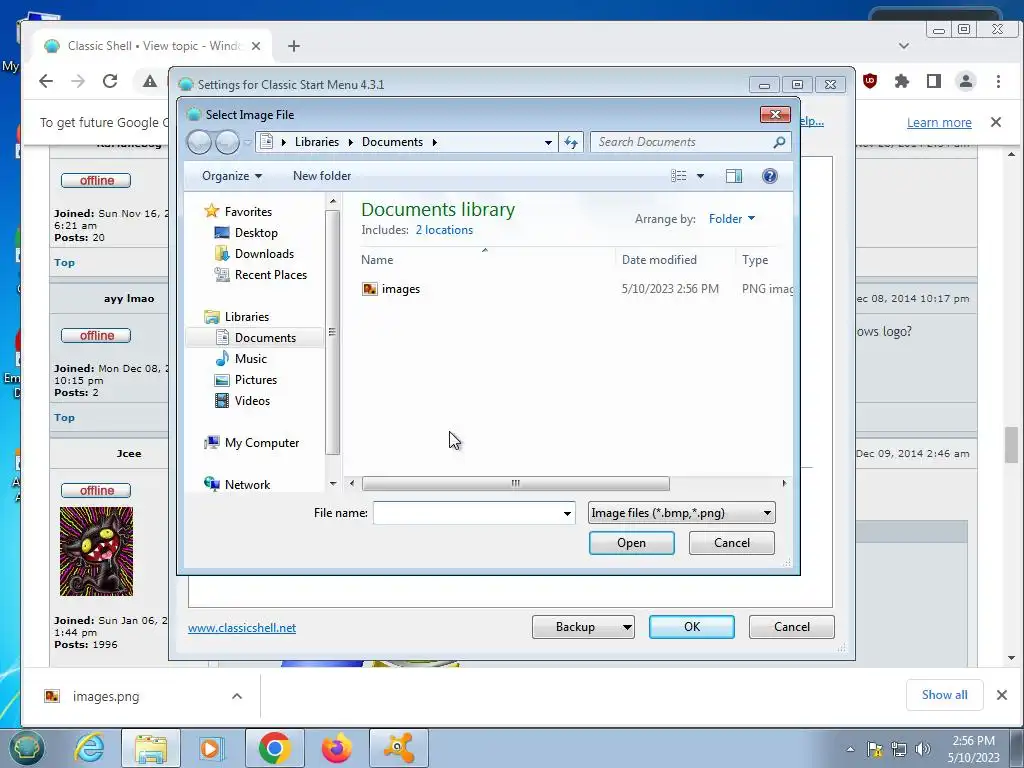Cancel the Select Image File dialog
This screenshot has width=1024, height=768.
coord(731,543)
